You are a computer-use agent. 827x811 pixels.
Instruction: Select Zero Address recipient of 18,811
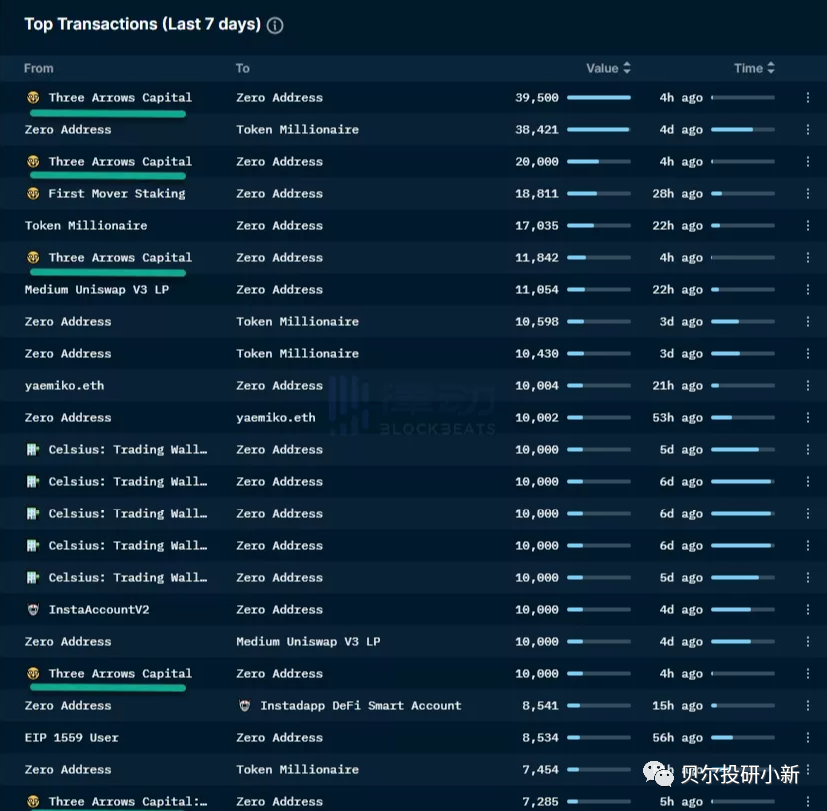[x=280, y=194]
